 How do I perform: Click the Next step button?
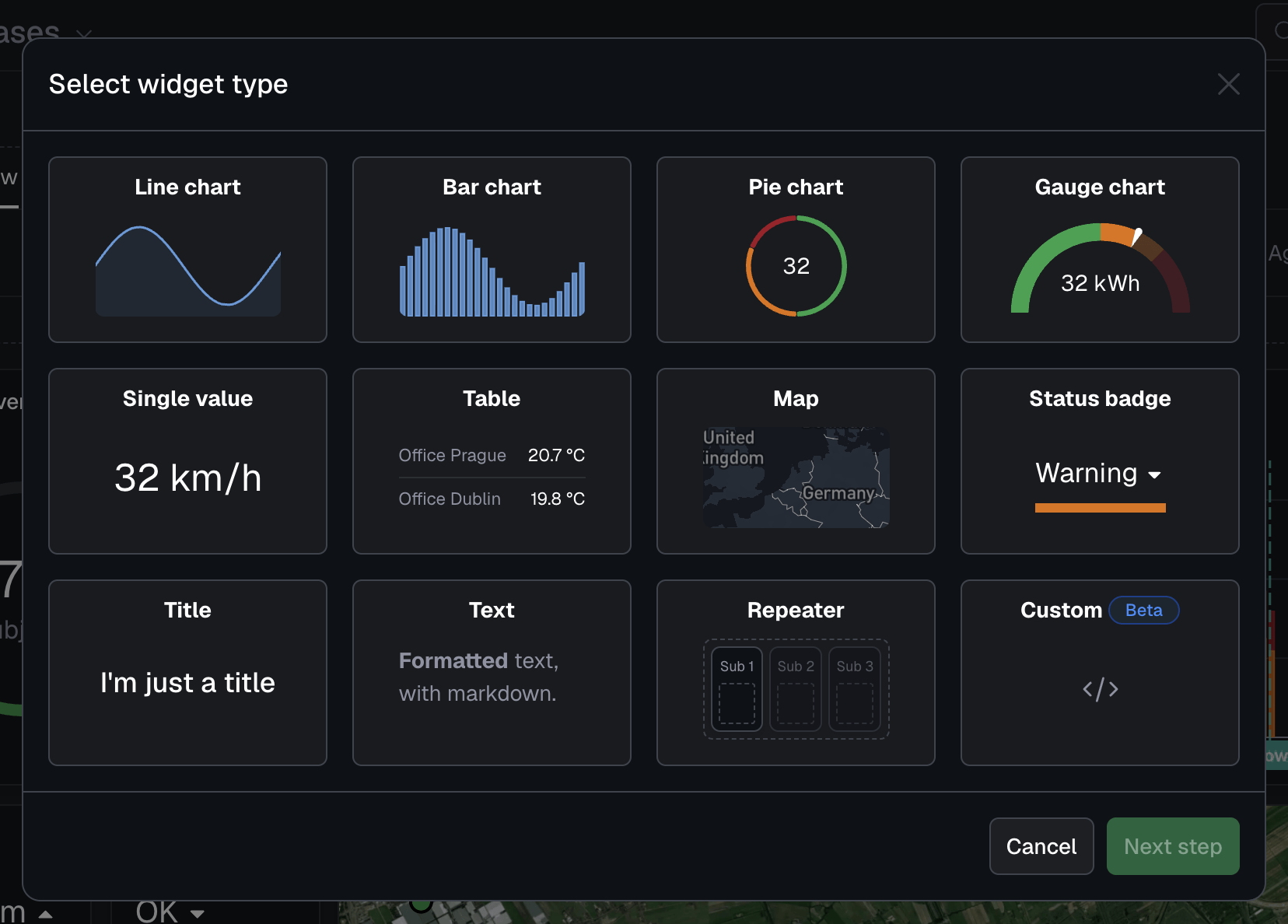1173,846
